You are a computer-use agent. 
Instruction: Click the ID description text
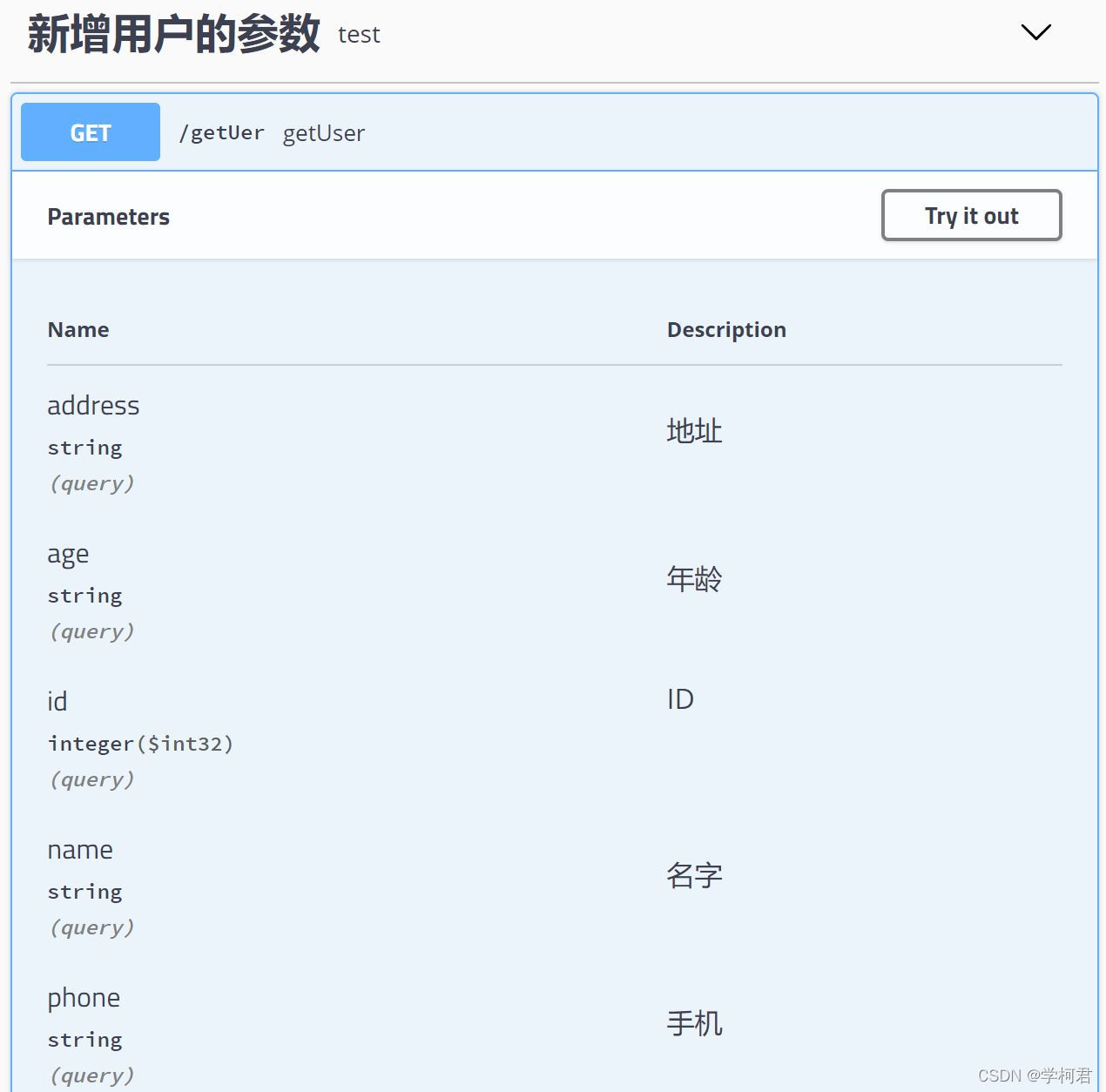(680, 699)
